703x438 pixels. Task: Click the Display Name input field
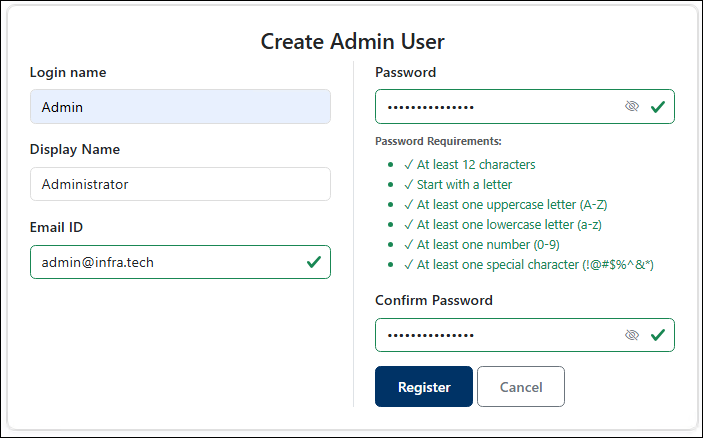180,184
